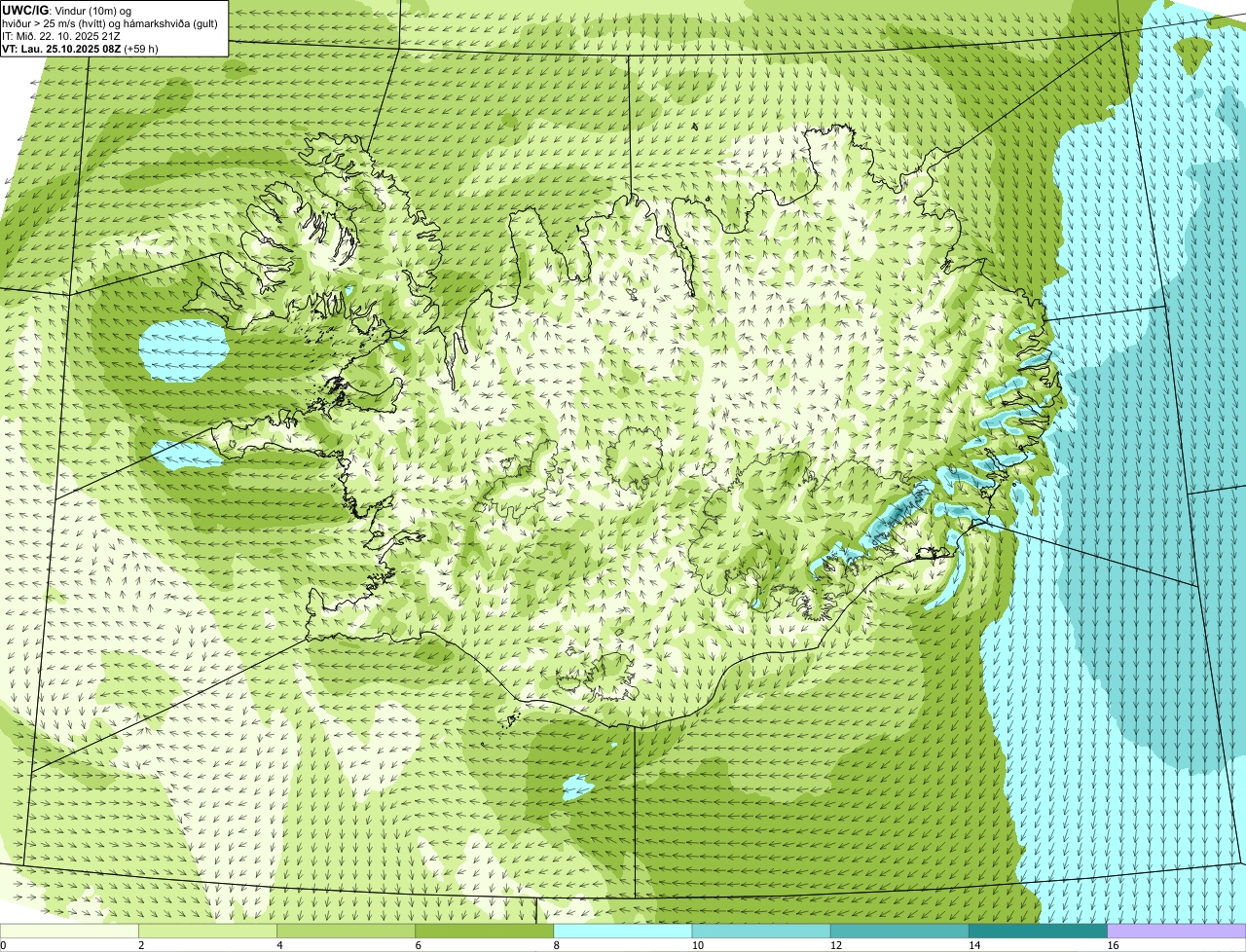Click the '12' tick label on scale

tap(835, 945)
